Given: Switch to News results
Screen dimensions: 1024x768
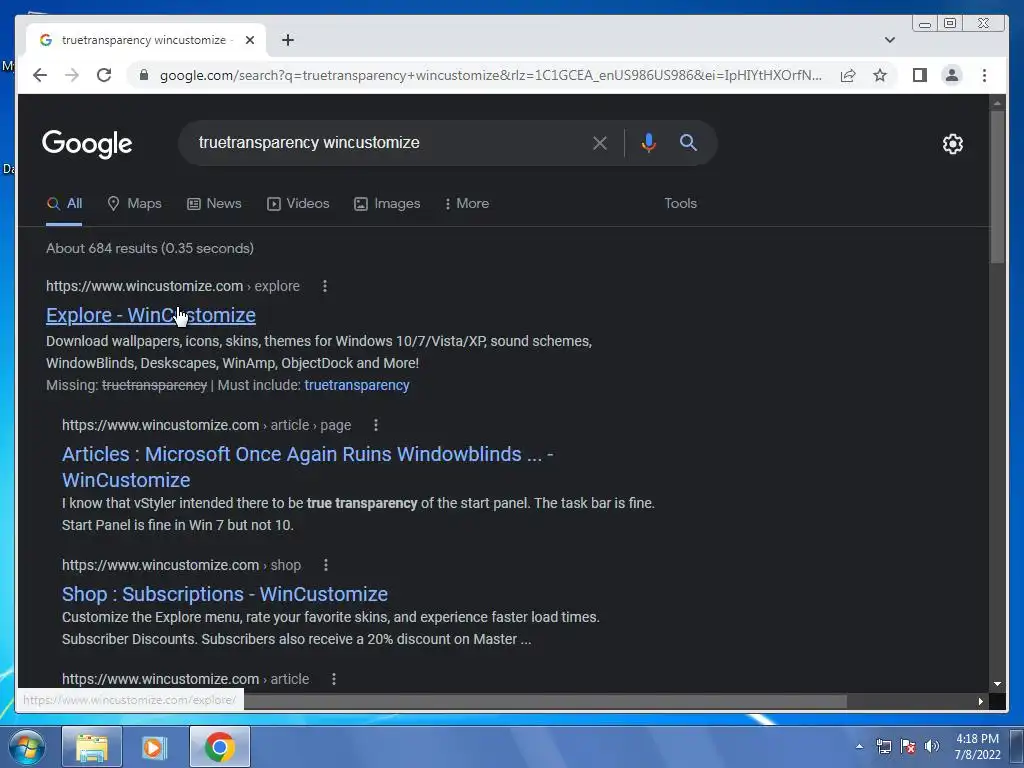Looking at the screenshot, I should click(x=214, y=204).
